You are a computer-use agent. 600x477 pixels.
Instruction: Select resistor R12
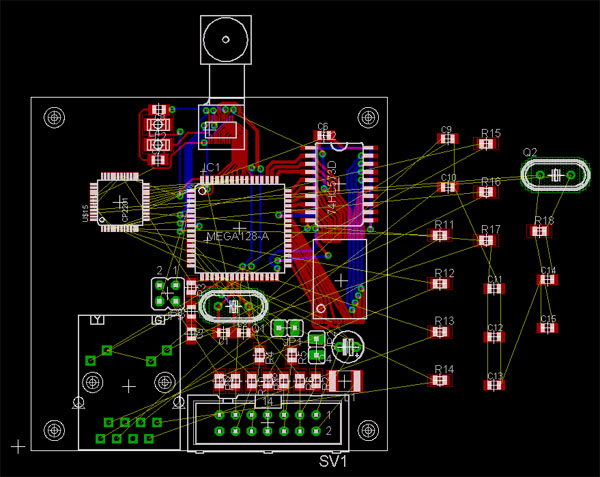[439, 283]
